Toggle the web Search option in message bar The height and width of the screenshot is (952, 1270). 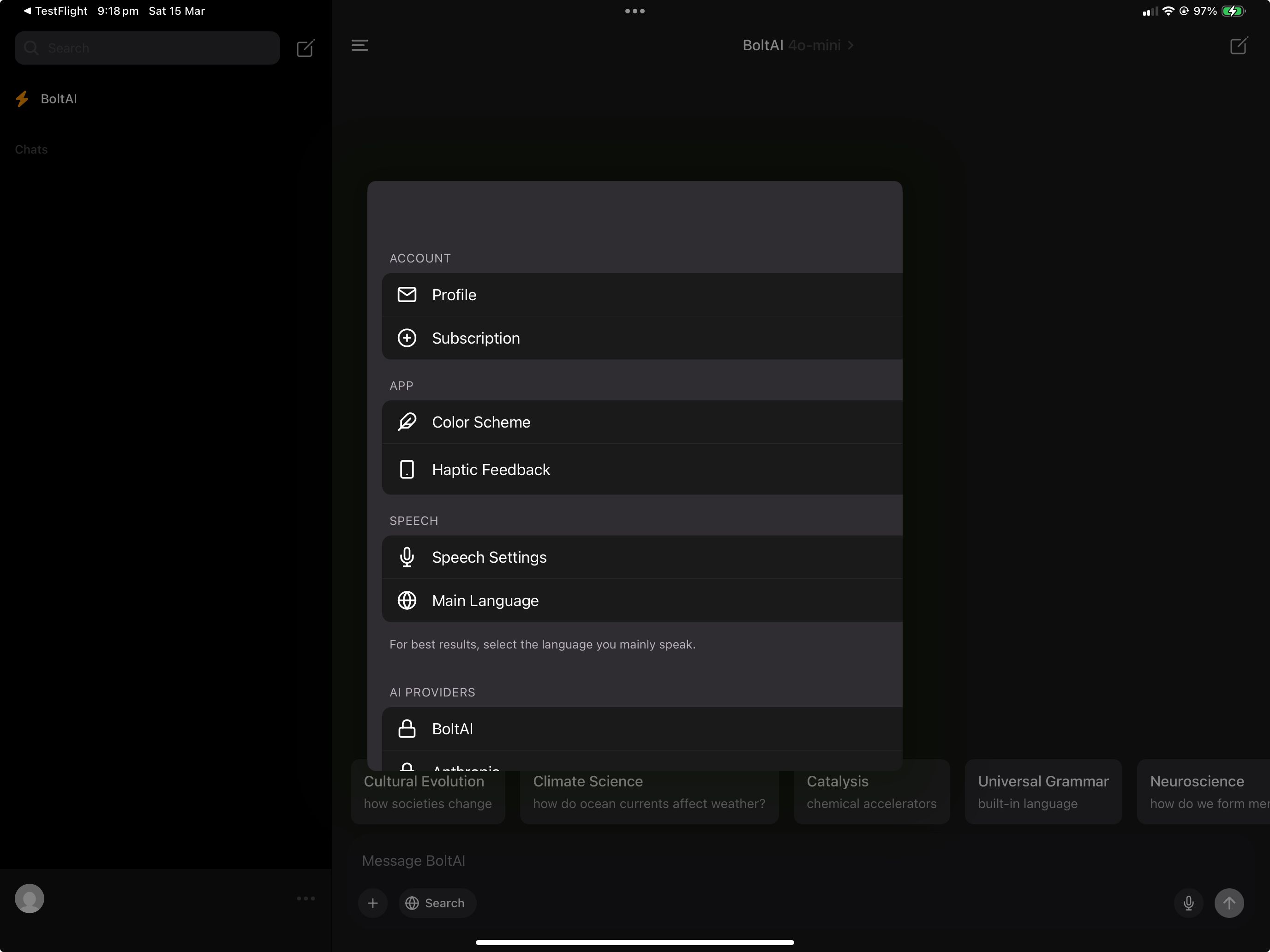coord(437,903)
